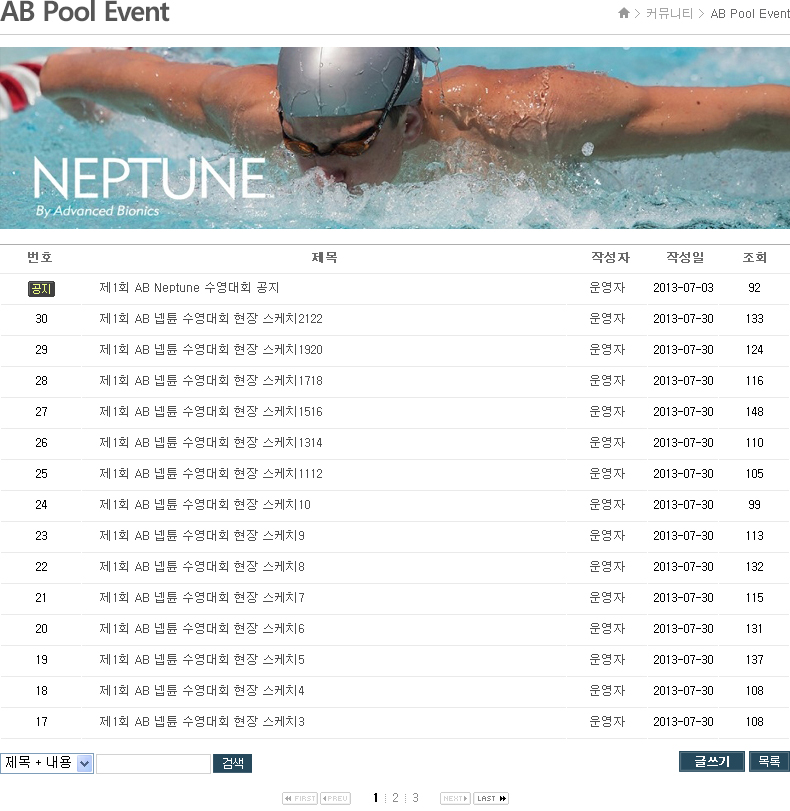
Task: Click row number 30
Action: (41, 319)
